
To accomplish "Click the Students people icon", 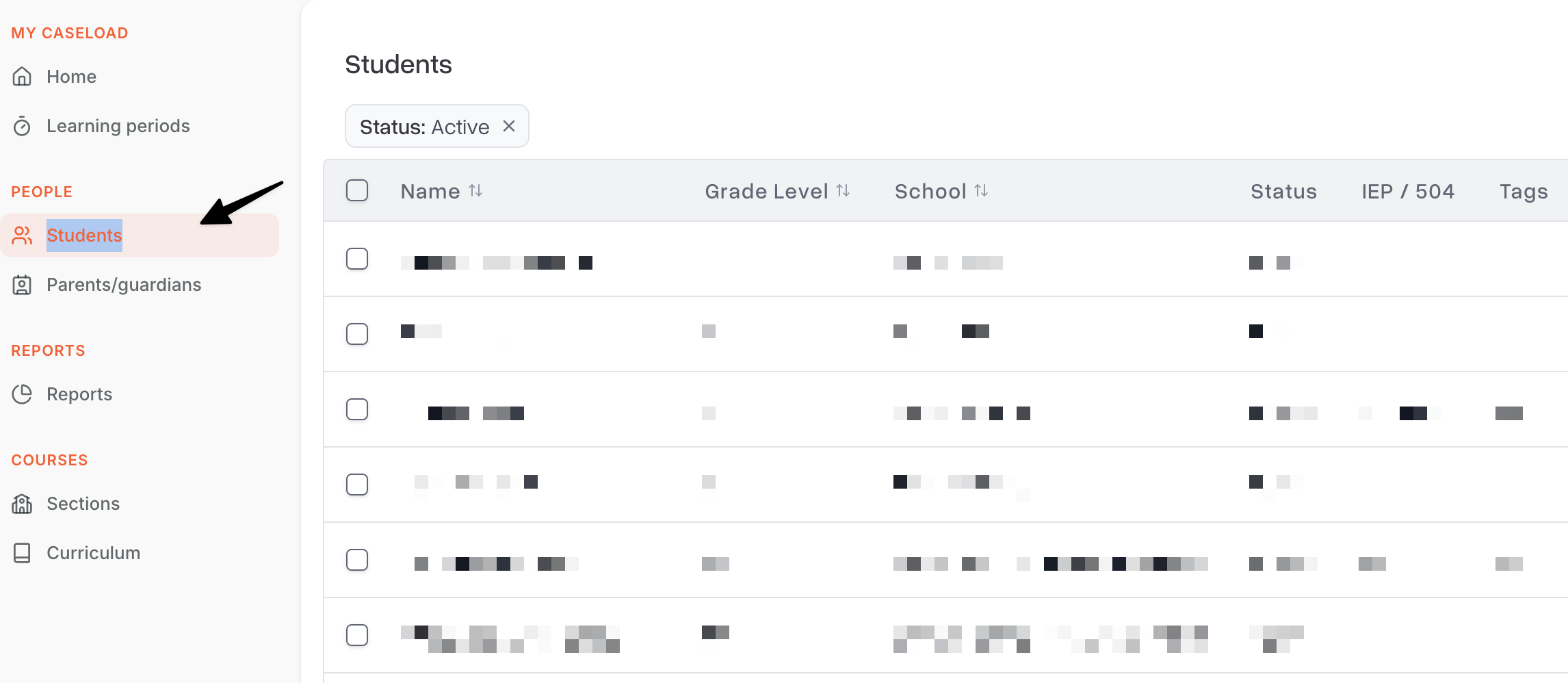I will tap(22, 235).
